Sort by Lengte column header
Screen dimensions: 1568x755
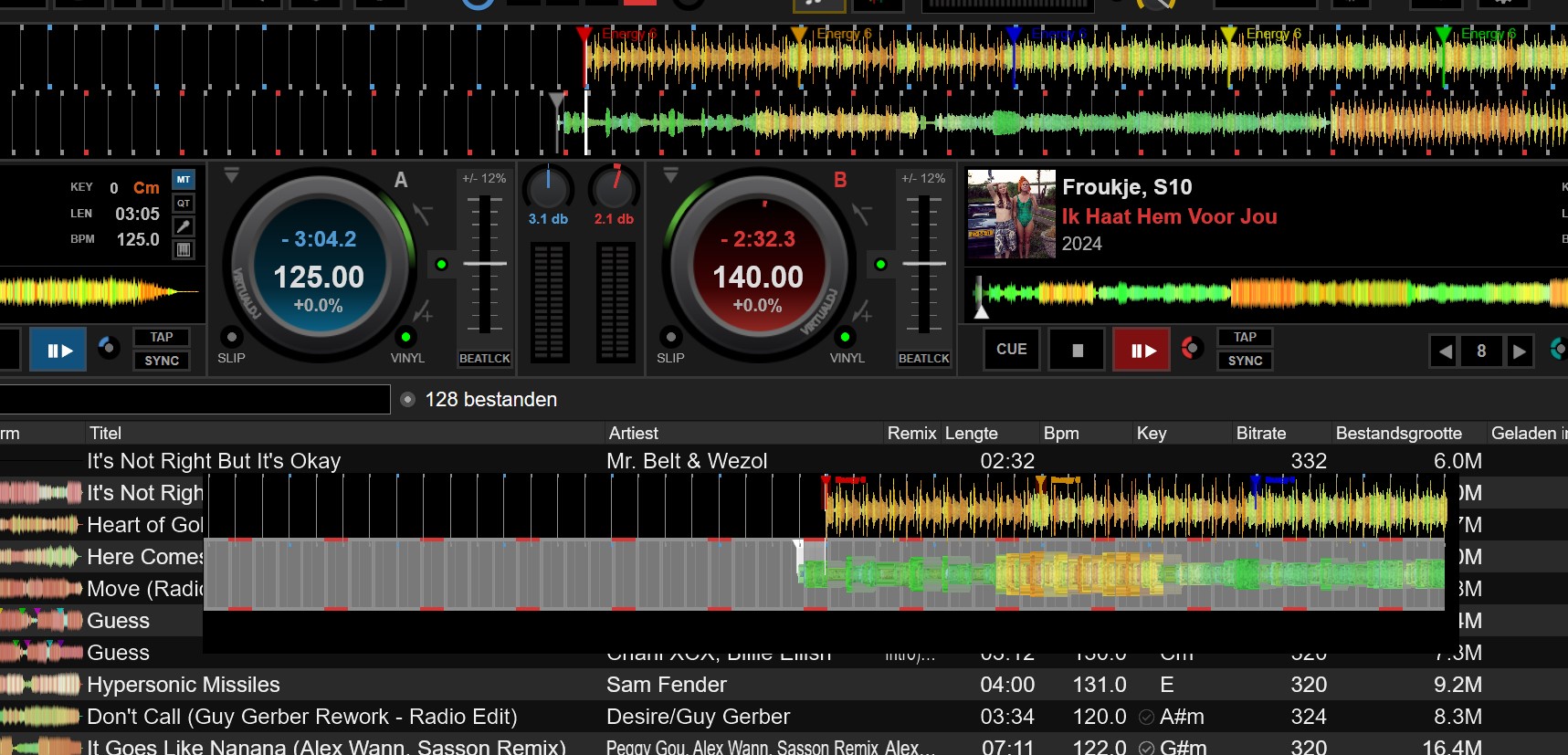(991, 433)
